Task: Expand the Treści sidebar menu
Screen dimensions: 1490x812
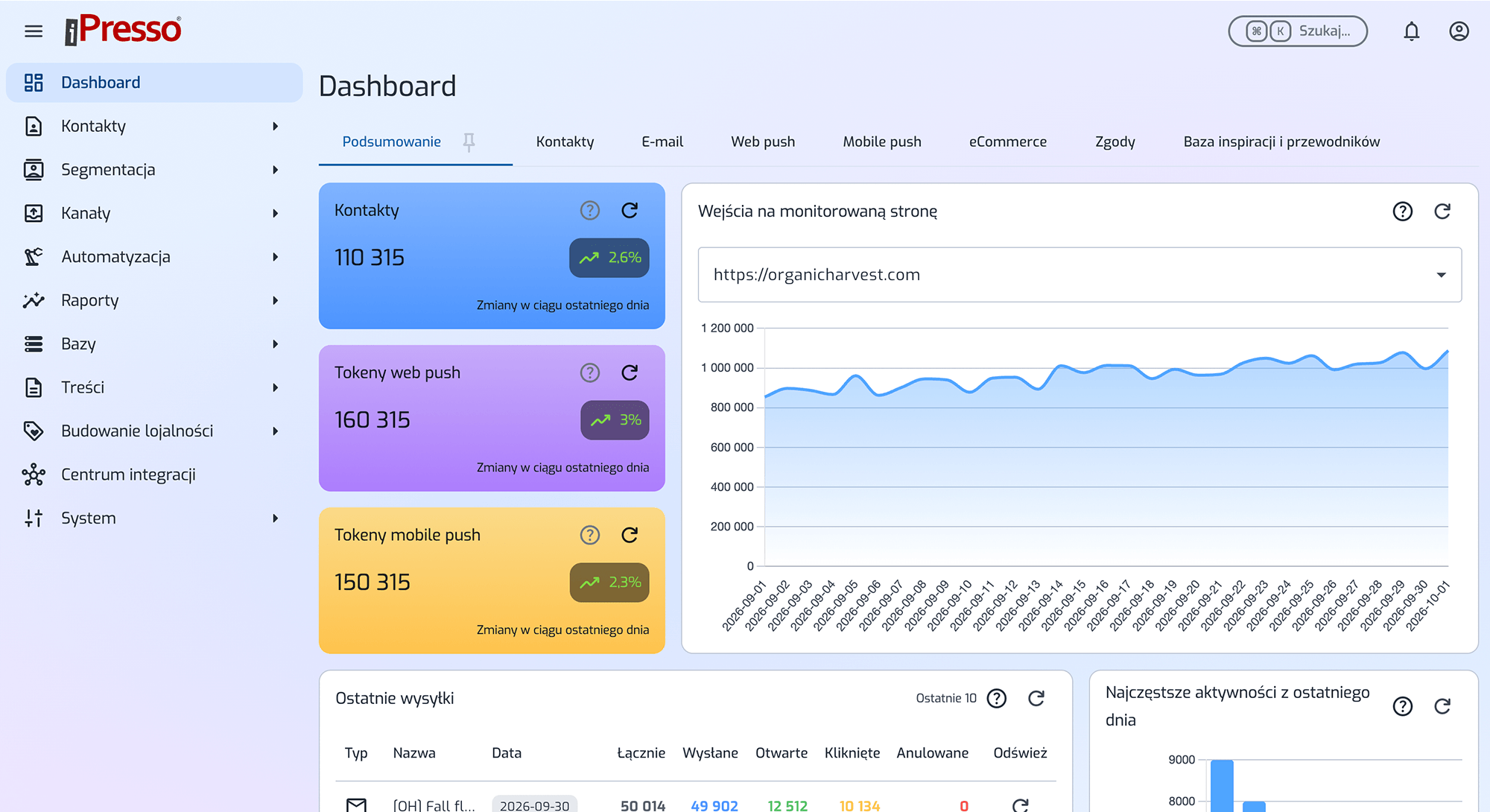Action: point(275,387)
